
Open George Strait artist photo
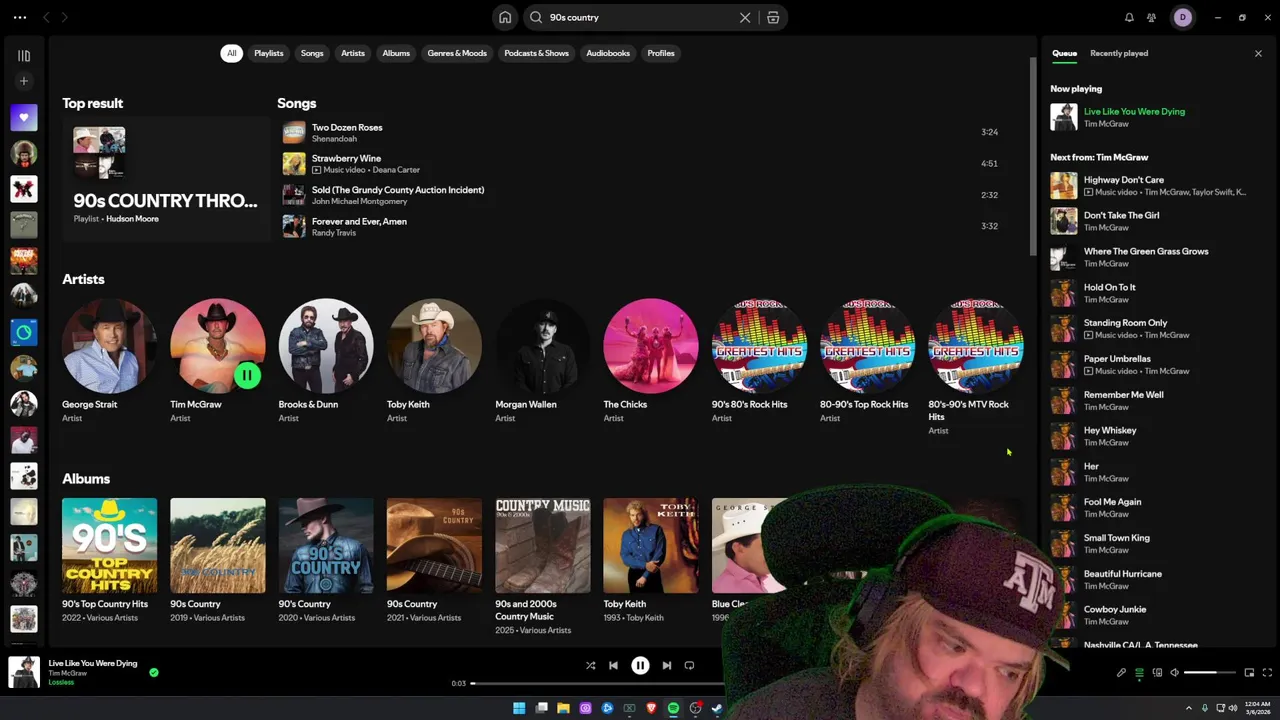pyautogui.click(x=109, y=345)
